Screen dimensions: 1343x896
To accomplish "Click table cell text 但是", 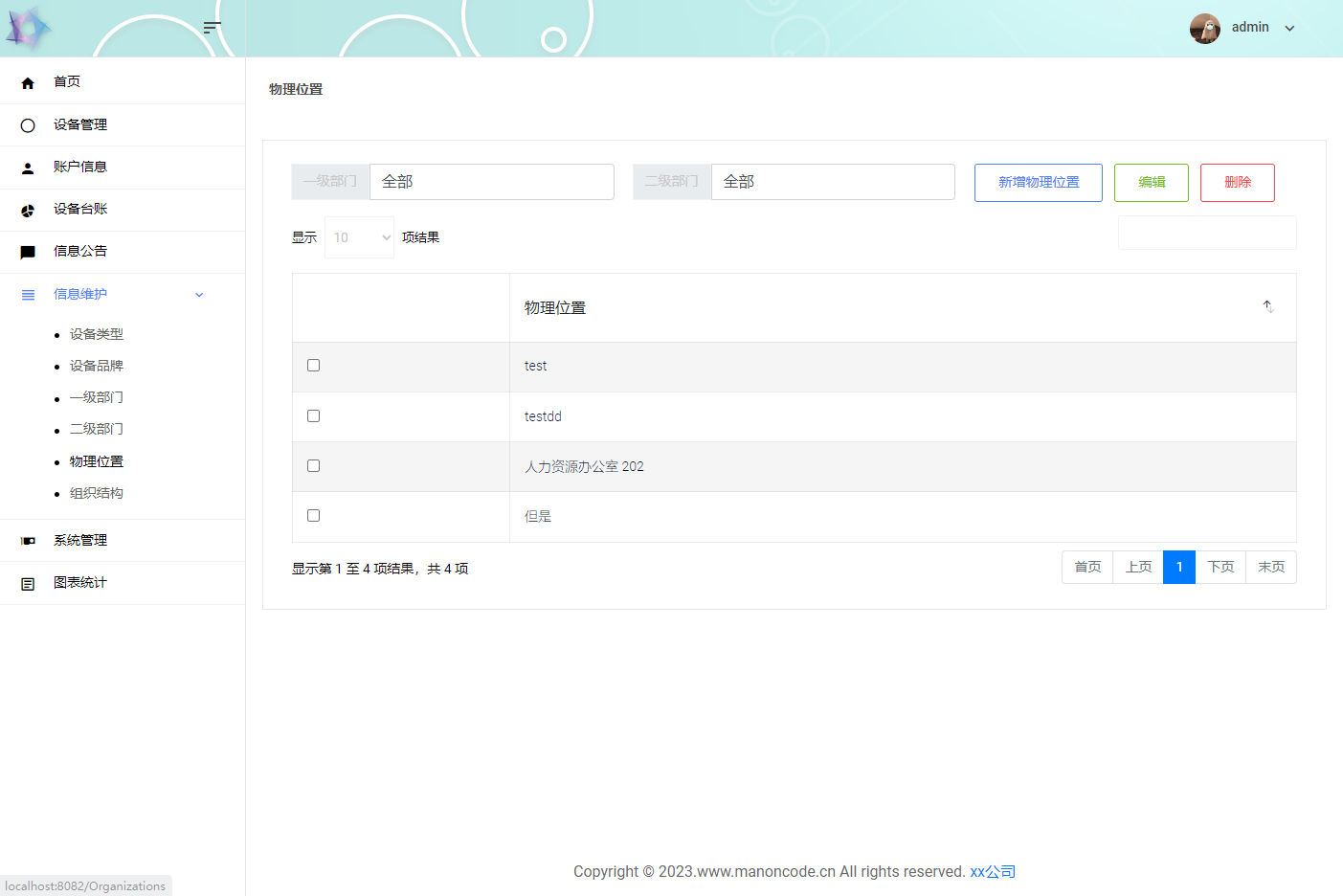I will pyautogui.click(x=538, y=516).
